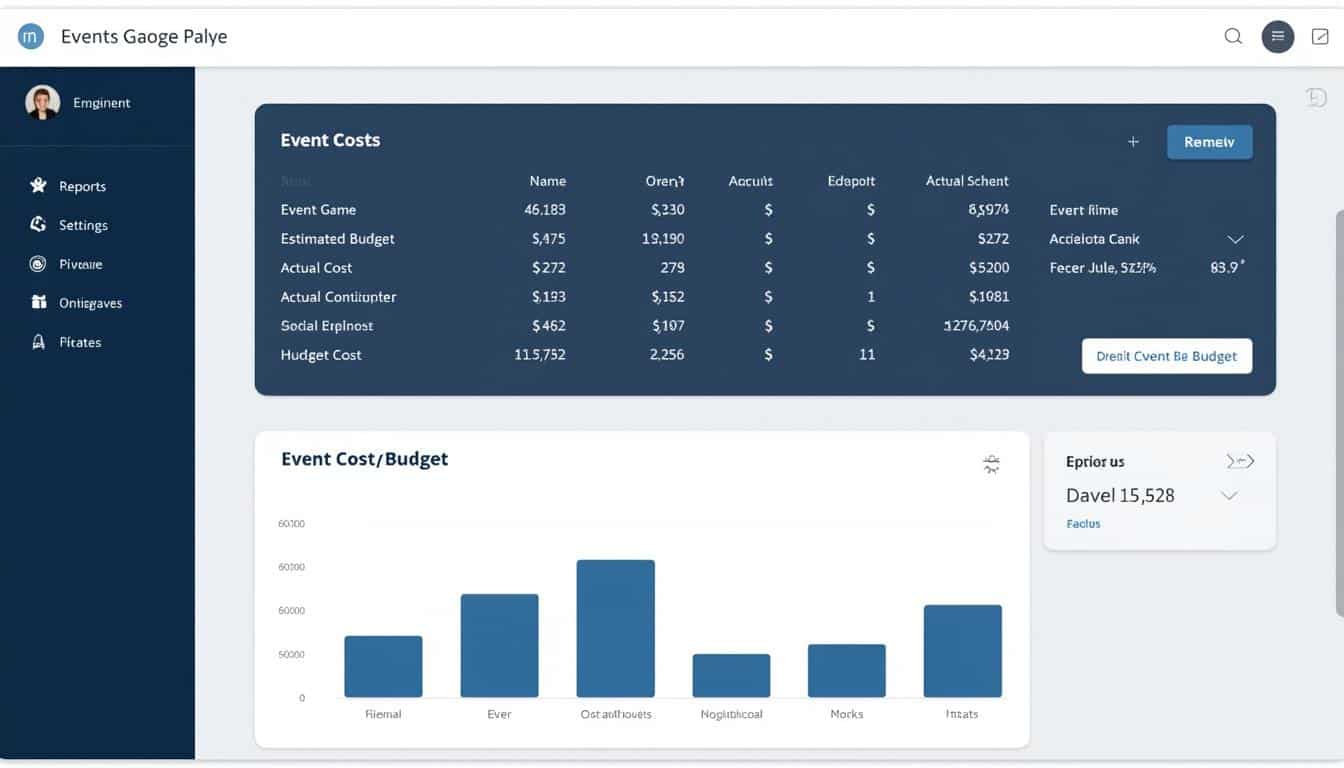This screenshot has height=768, width=1344.
Task: Click the vertical scrollbar on right edge
Action: [1338, 400]
